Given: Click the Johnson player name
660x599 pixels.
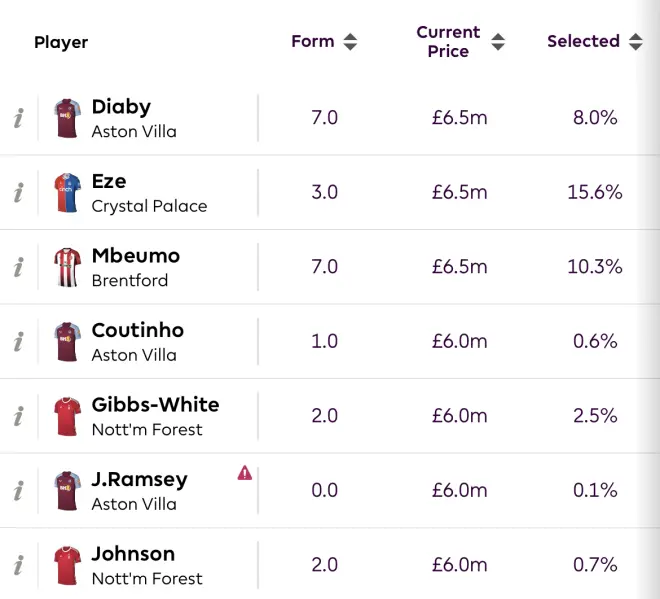Looking at the screenshot, I should point(133,554).
